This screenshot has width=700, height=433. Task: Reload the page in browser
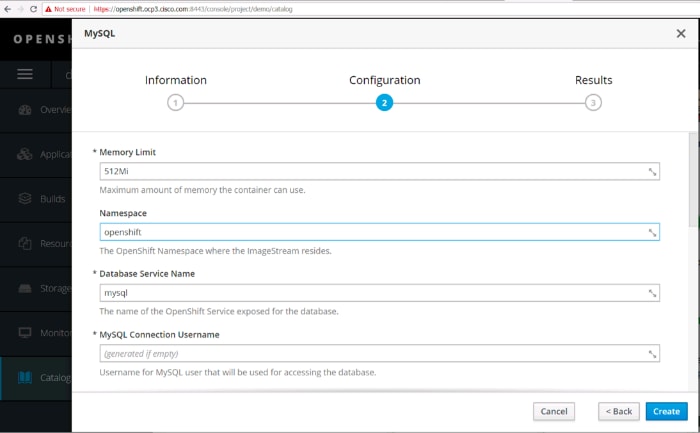(x=33, y=9)
